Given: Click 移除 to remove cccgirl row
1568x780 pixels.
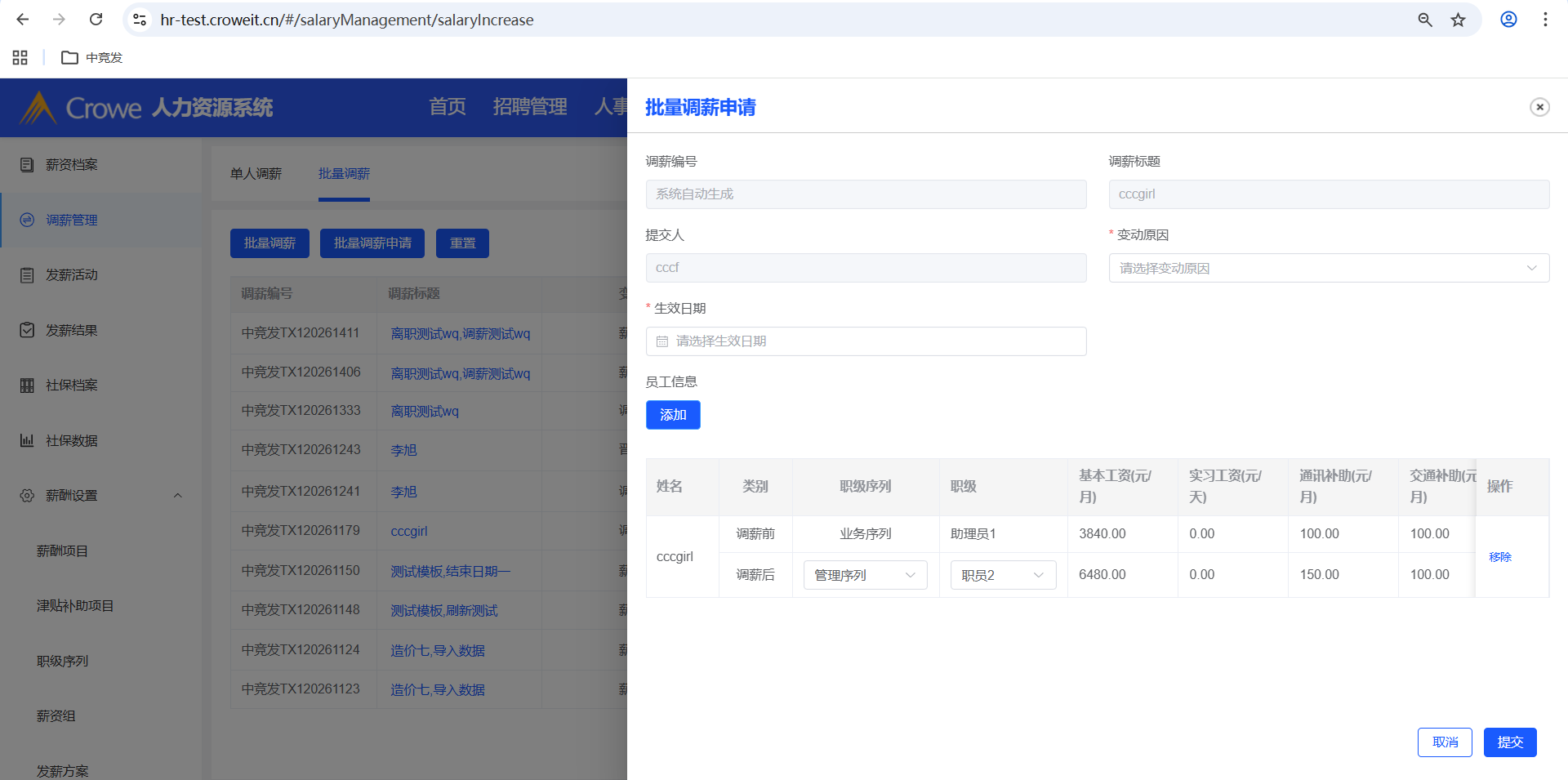Looking at the screenshot, I should [x=1499, y=557].
